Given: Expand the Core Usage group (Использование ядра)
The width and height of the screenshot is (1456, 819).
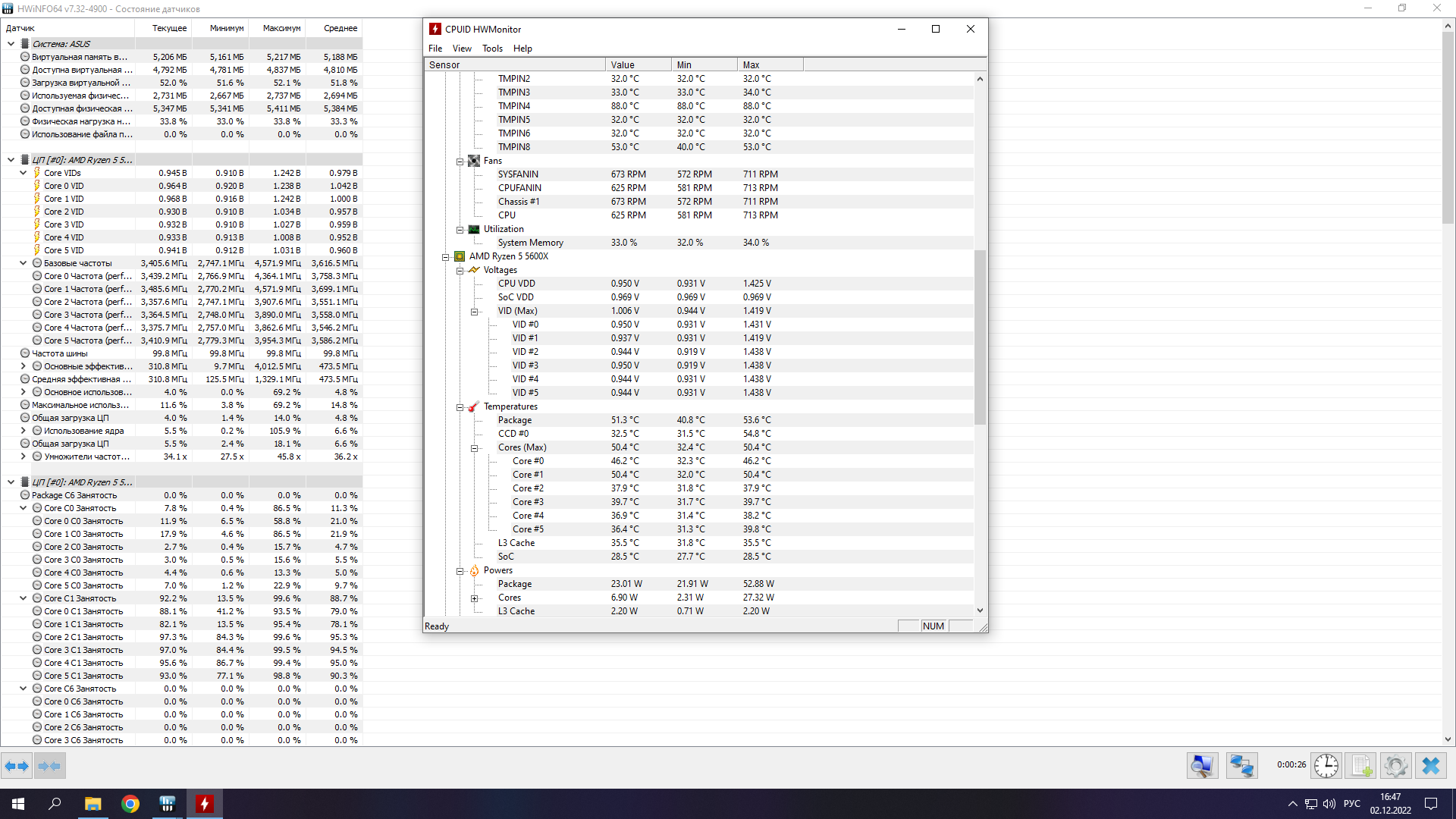Looking at the screenshot, I should (24, 431).
